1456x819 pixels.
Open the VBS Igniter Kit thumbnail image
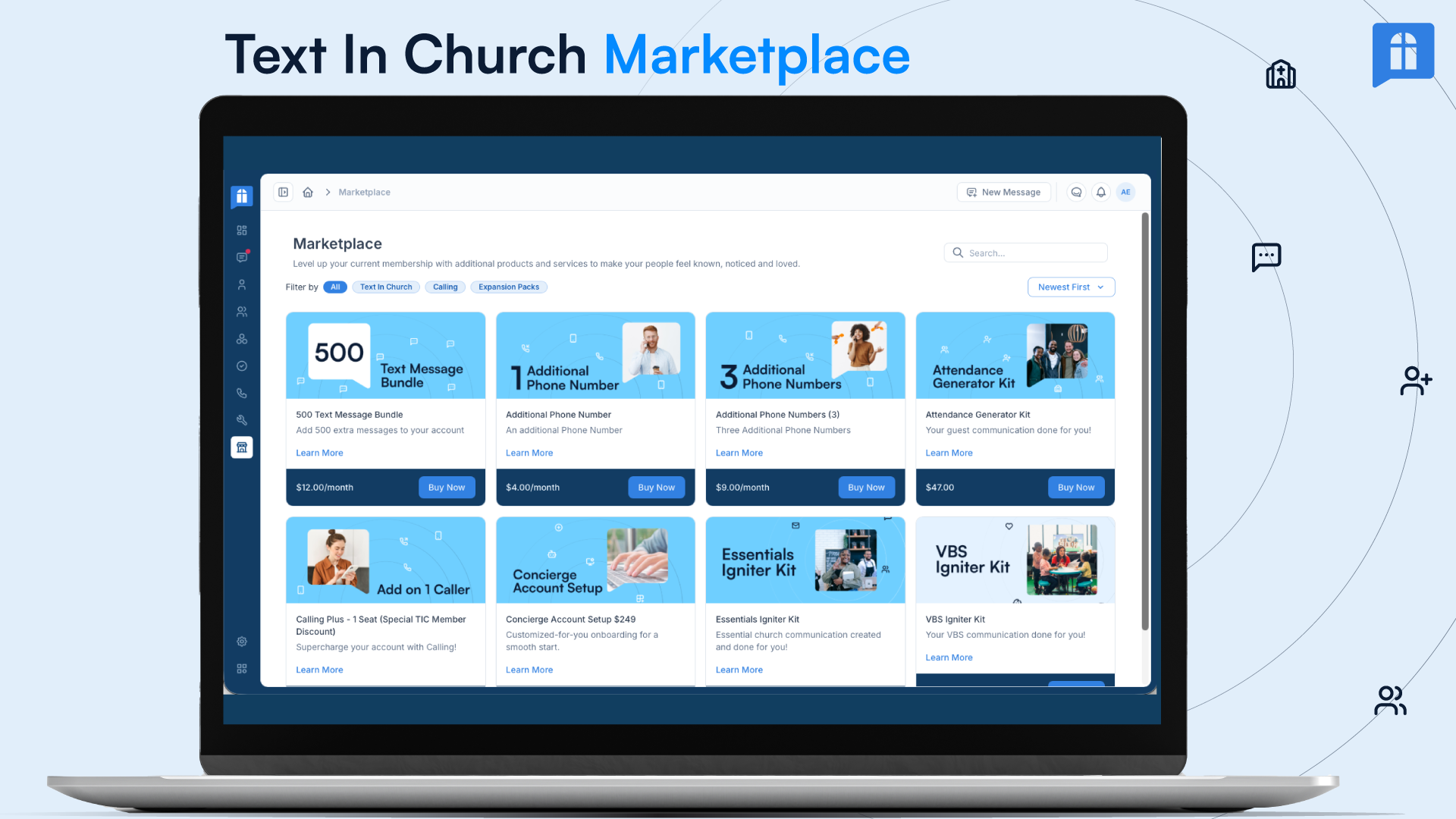click(1015, 560)
